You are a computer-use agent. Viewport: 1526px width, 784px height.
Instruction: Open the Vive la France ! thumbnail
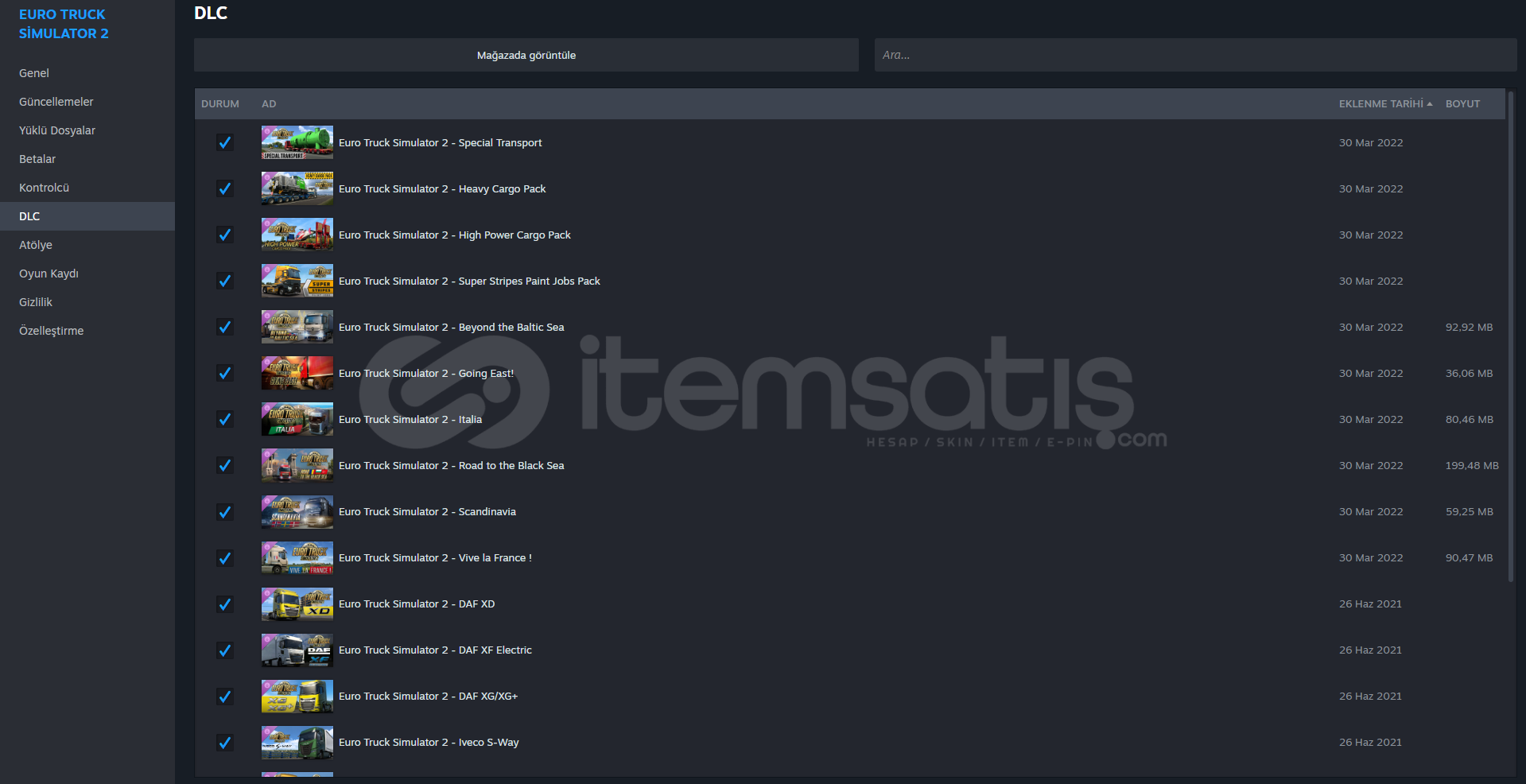click(x=297, y=557)
